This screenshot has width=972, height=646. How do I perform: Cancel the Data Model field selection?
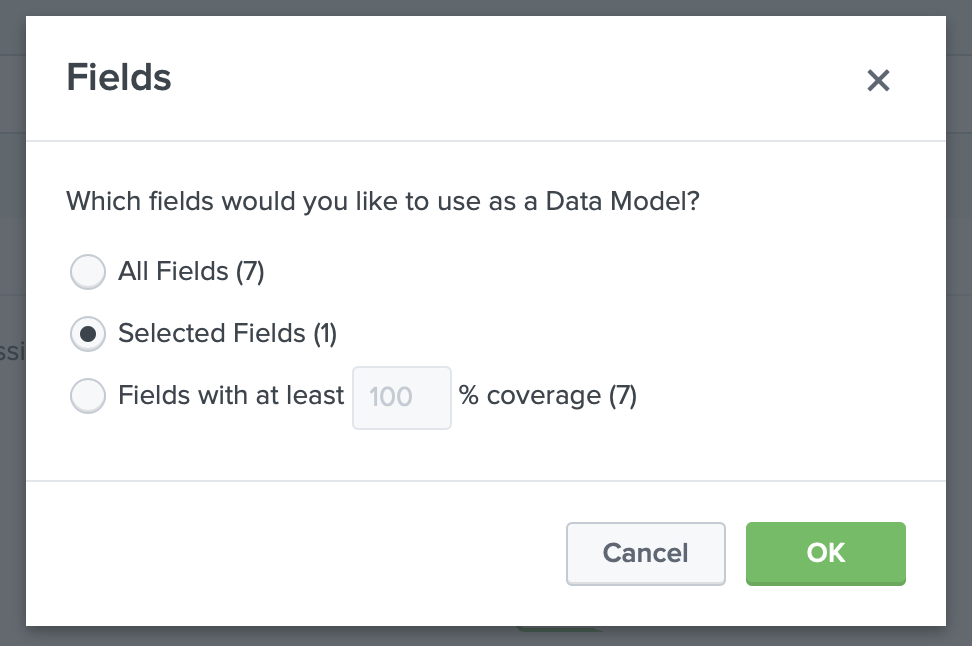(645, 553)
